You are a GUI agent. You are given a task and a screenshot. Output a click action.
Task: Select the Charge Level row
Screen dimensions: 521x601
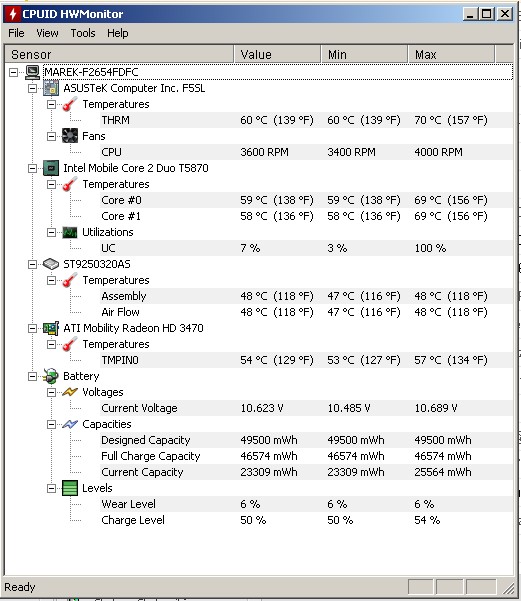point(306,520)
